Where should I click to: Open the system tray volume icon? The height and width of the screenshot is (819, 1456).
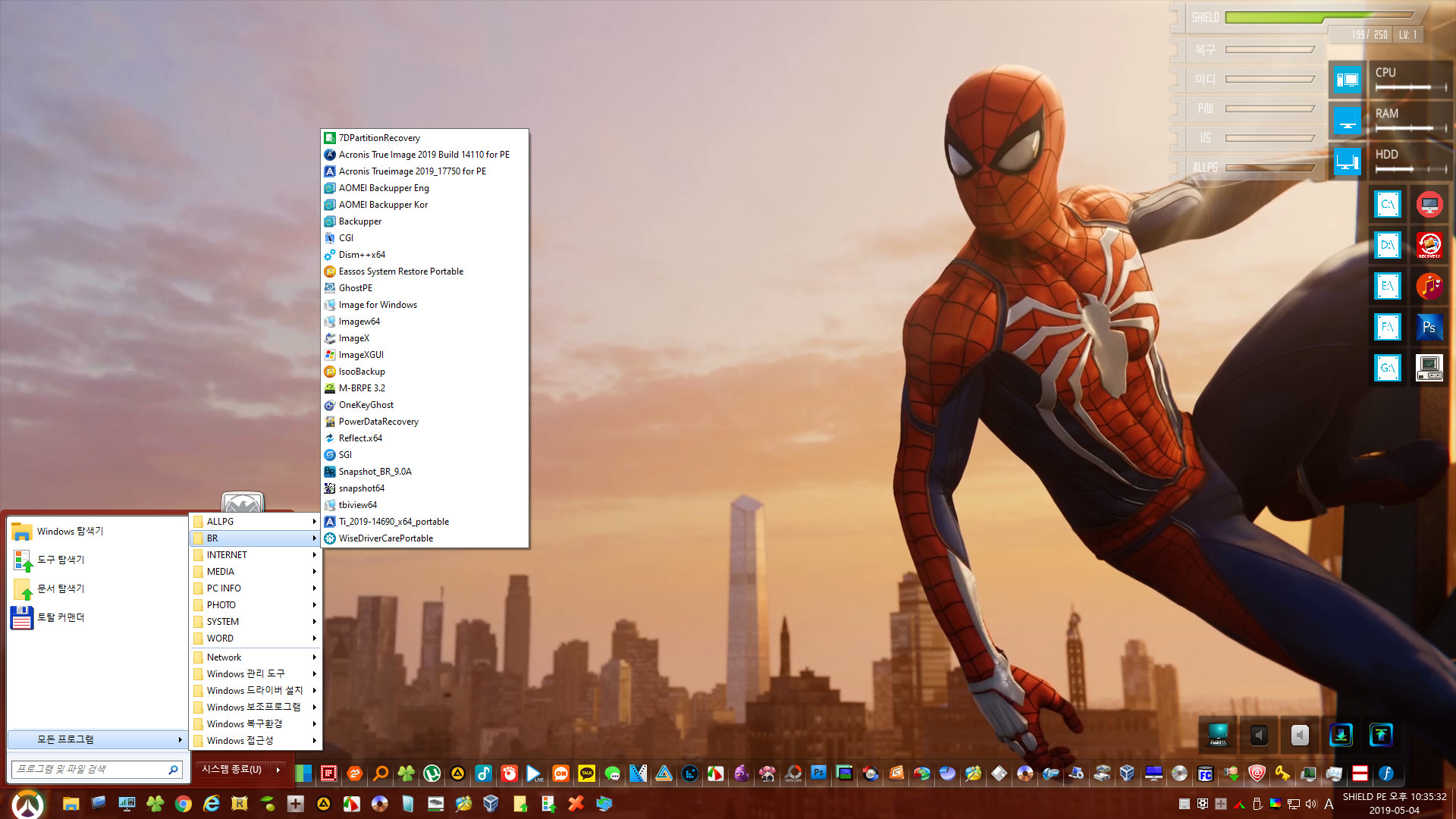(1311, 804)
